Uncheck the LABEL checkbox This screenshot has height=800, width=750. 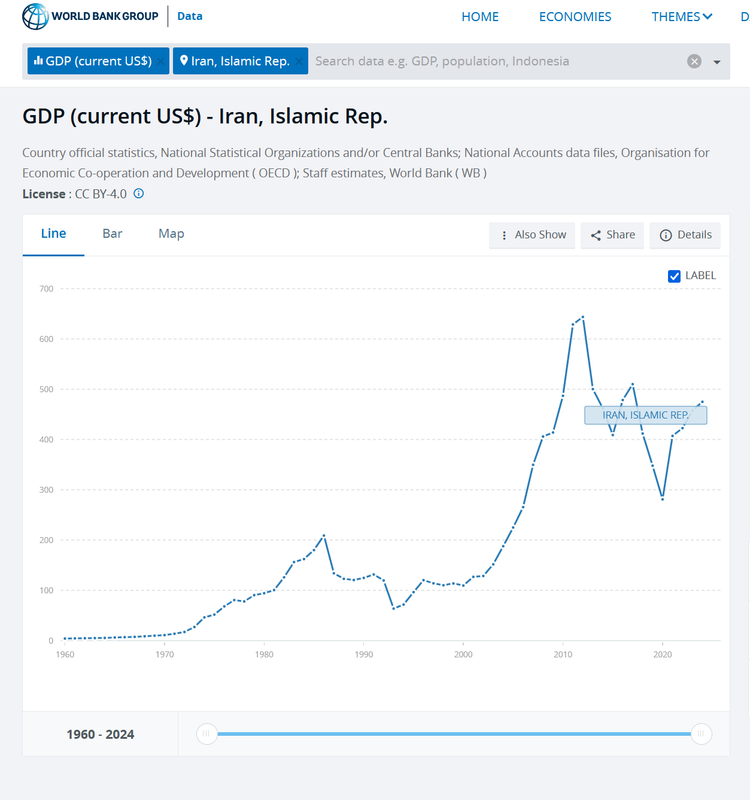[674, 276]
